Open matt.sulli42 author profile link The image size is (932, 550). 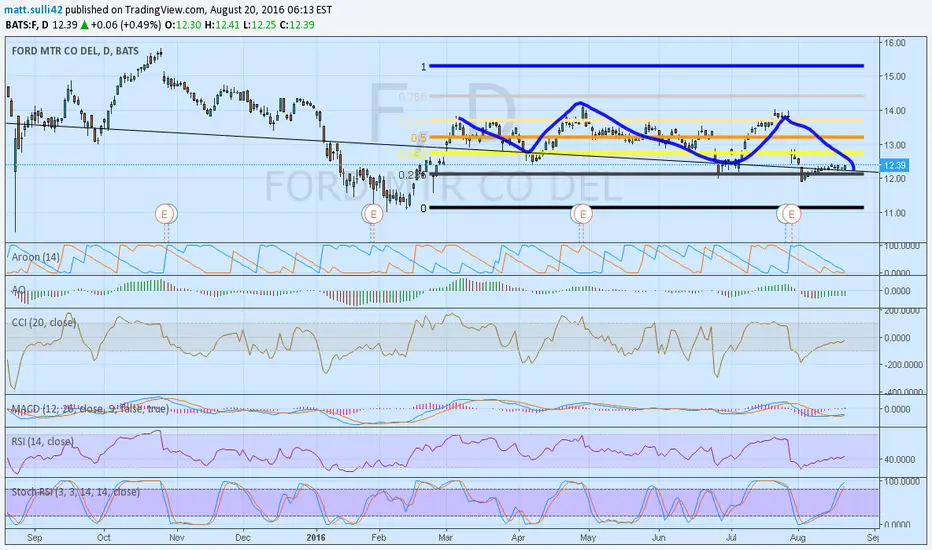tap(33, 10)
